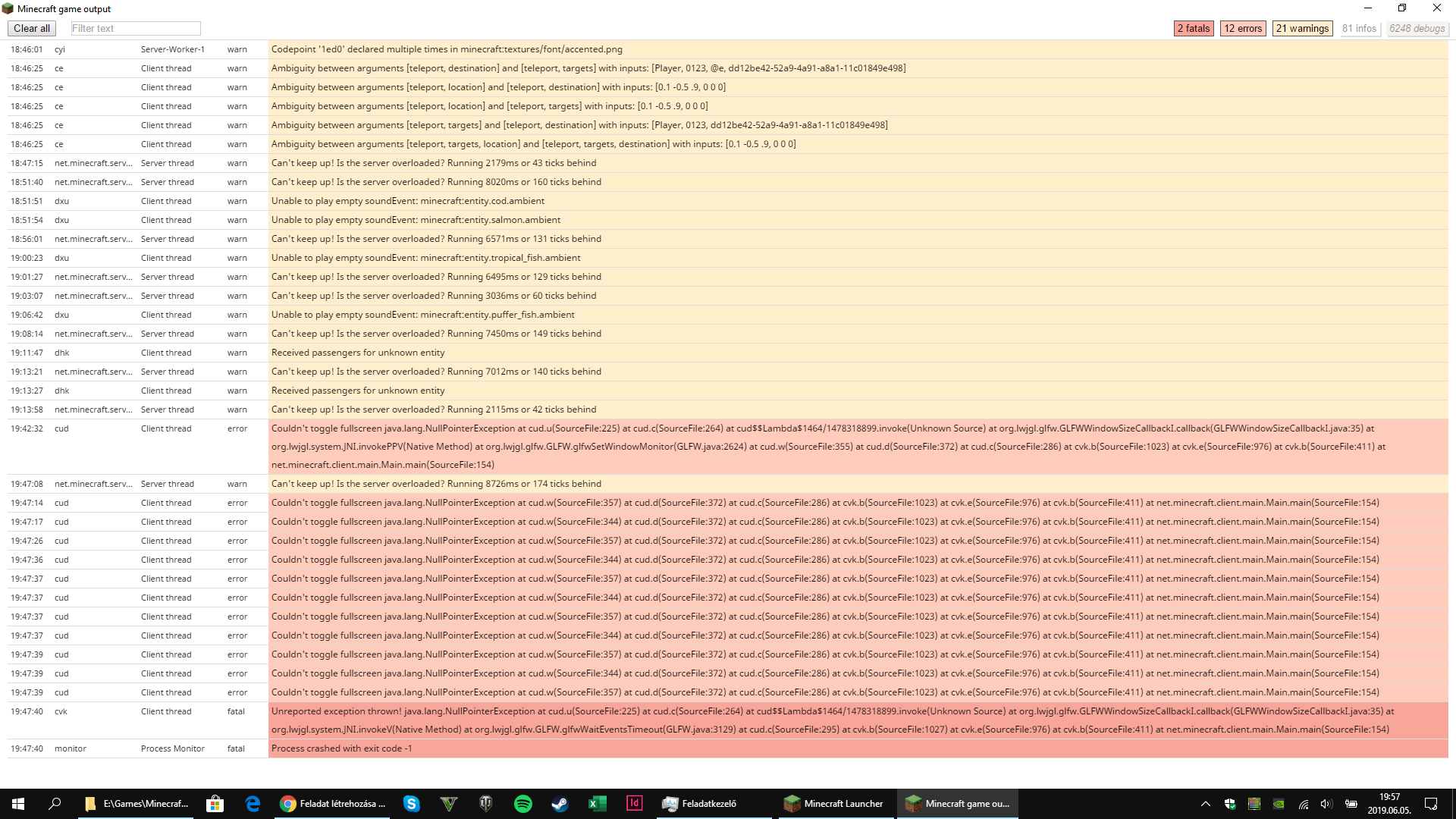Open Skype from the taskbar

[x=412, y=804]
